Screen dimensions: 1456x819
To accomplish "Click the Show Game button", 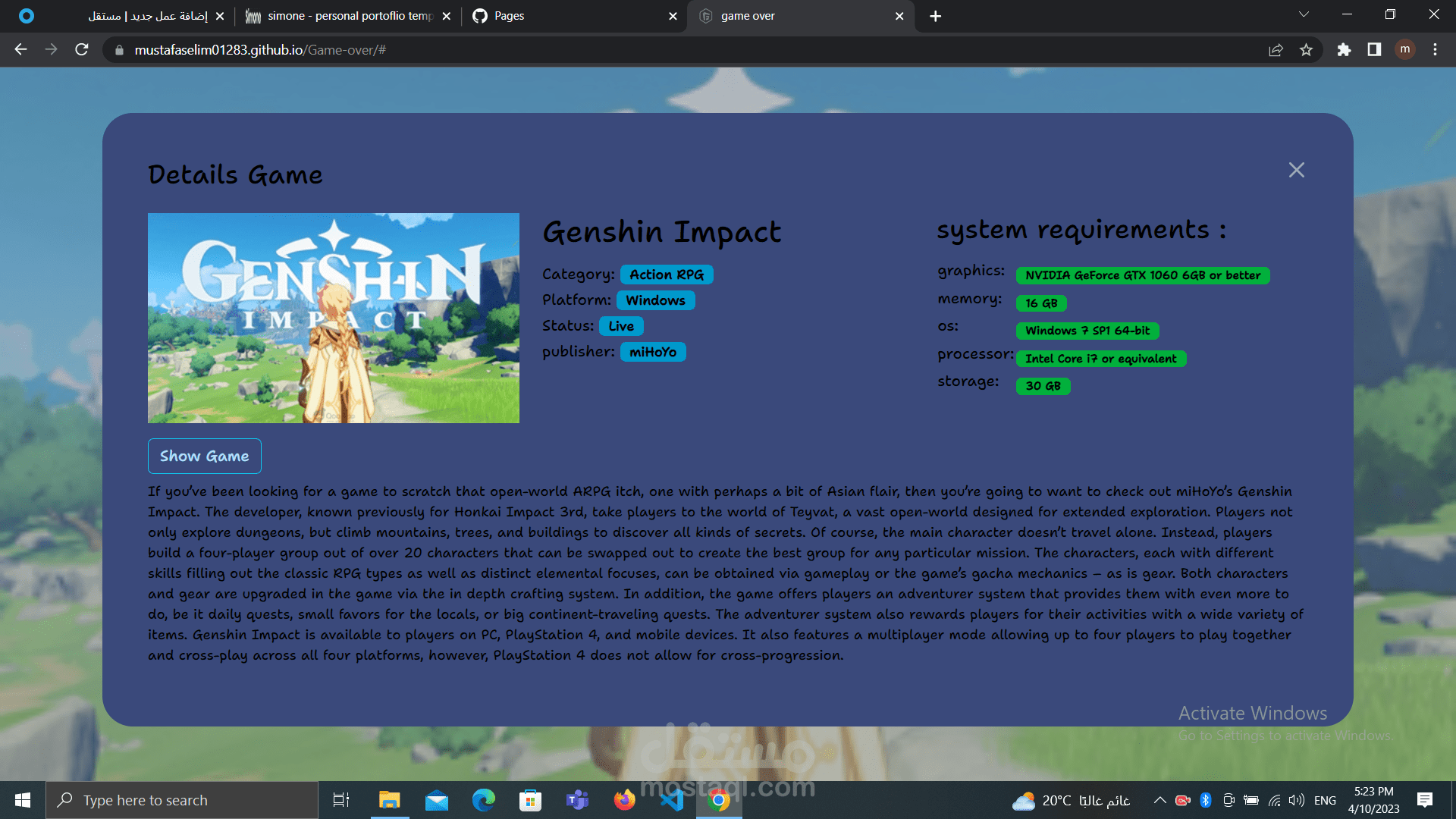I will click(x=204, y=456).
